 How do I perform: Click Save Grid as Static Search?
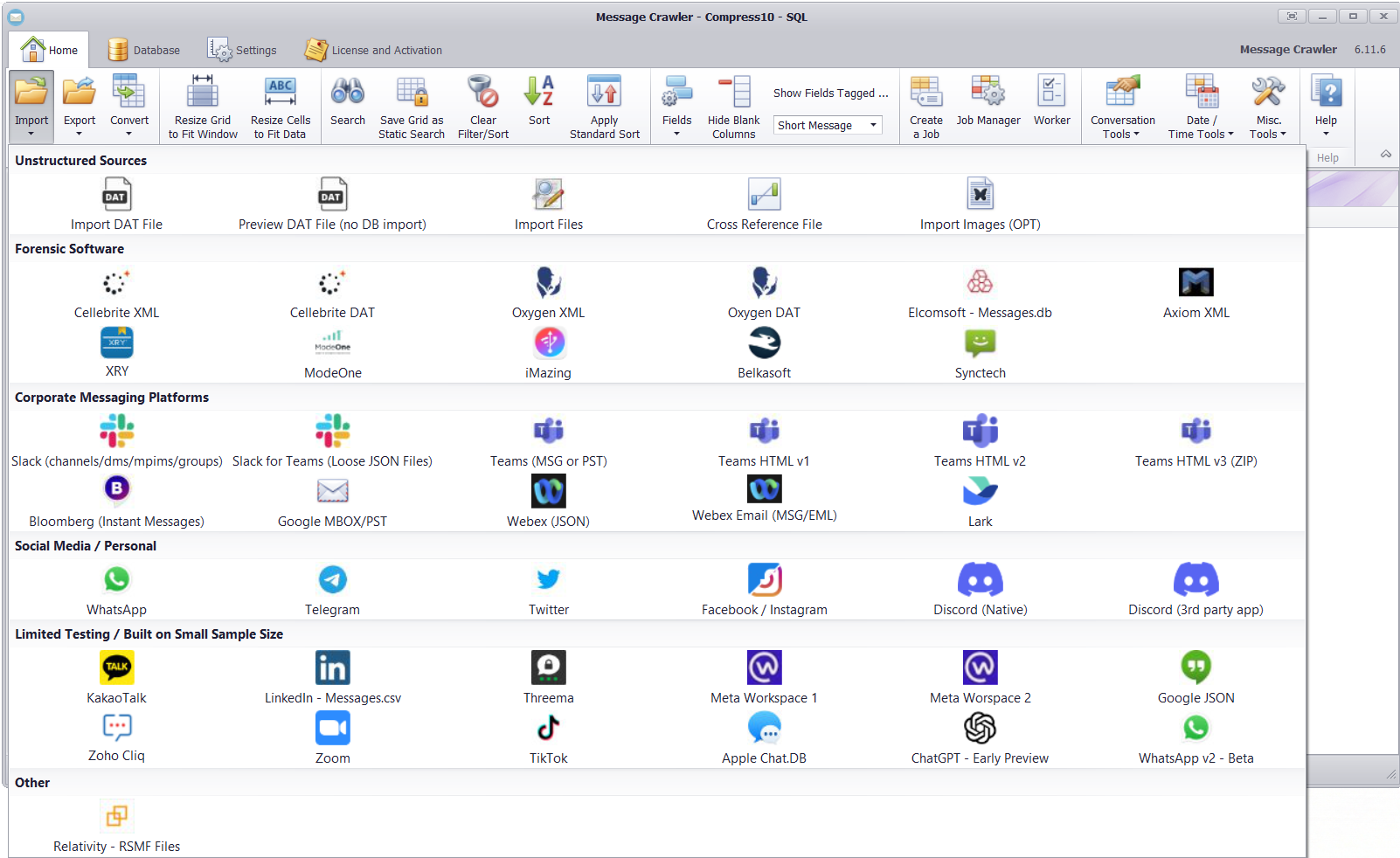pyautogui.click(x=412, y=107)
